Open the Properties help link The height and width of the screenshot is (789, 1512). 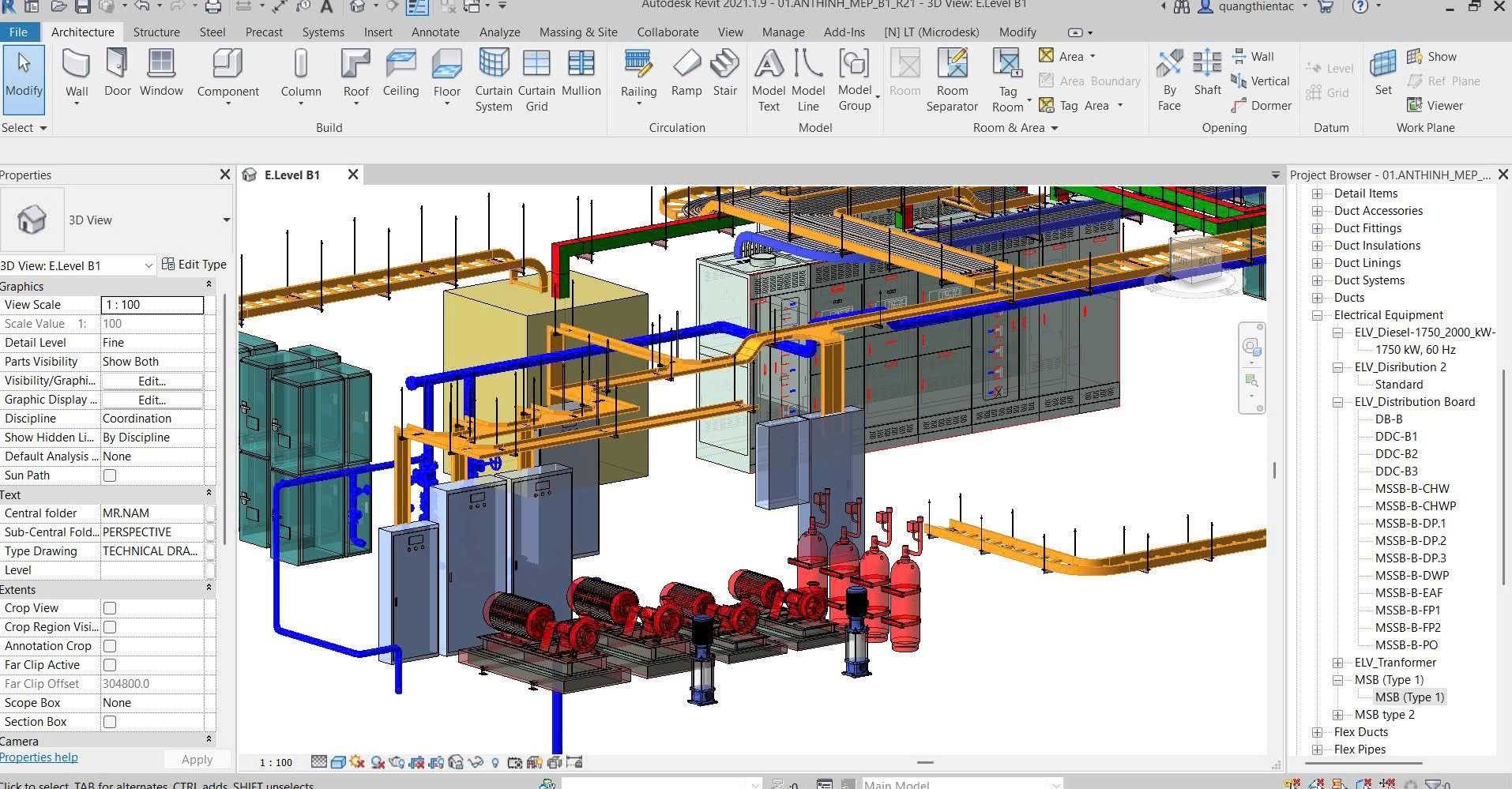coord(39,757)
